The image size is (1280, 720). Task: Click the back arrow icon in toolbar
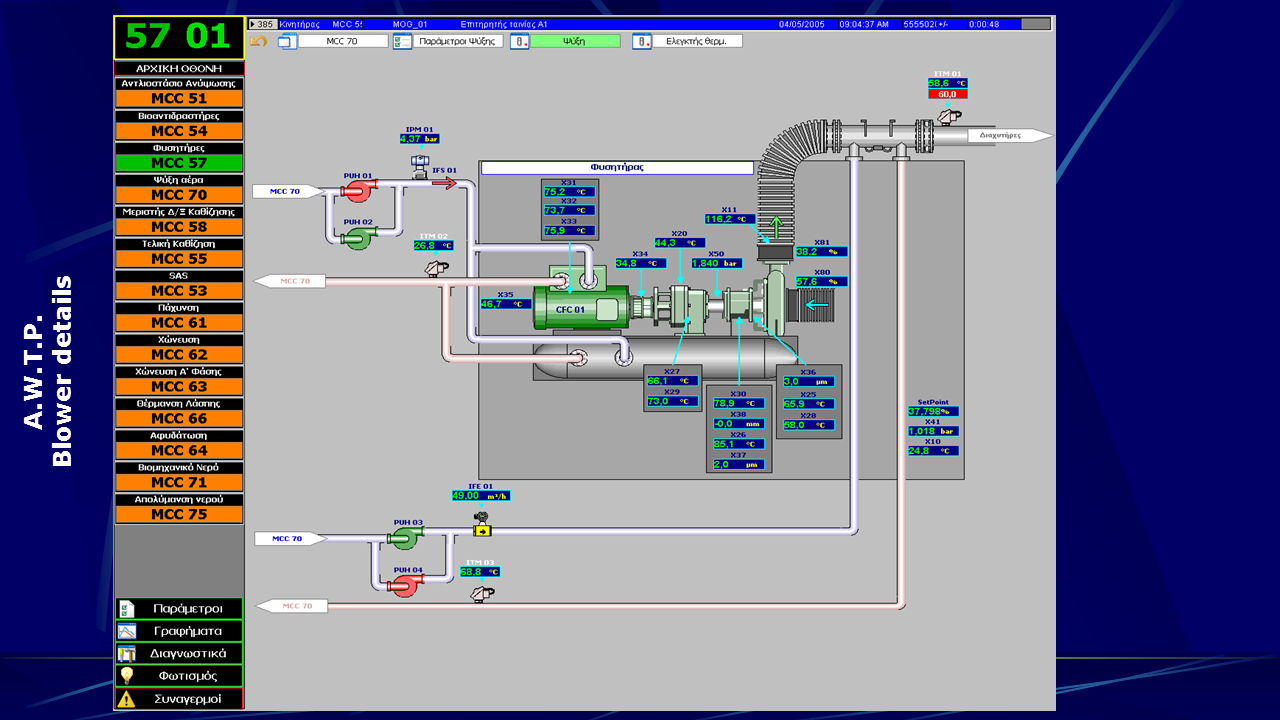pos(258,41)
